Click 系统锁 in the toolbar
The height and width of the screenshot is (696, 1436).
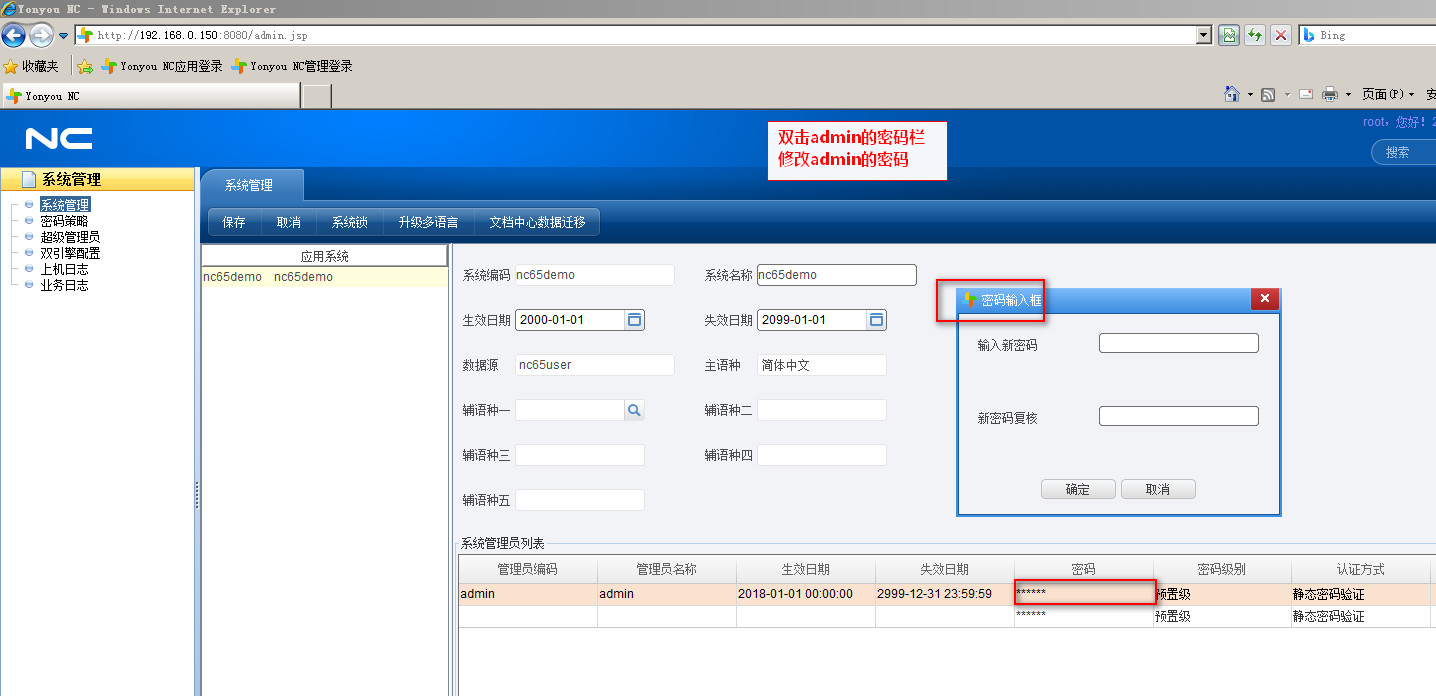(x=350, y=222)
